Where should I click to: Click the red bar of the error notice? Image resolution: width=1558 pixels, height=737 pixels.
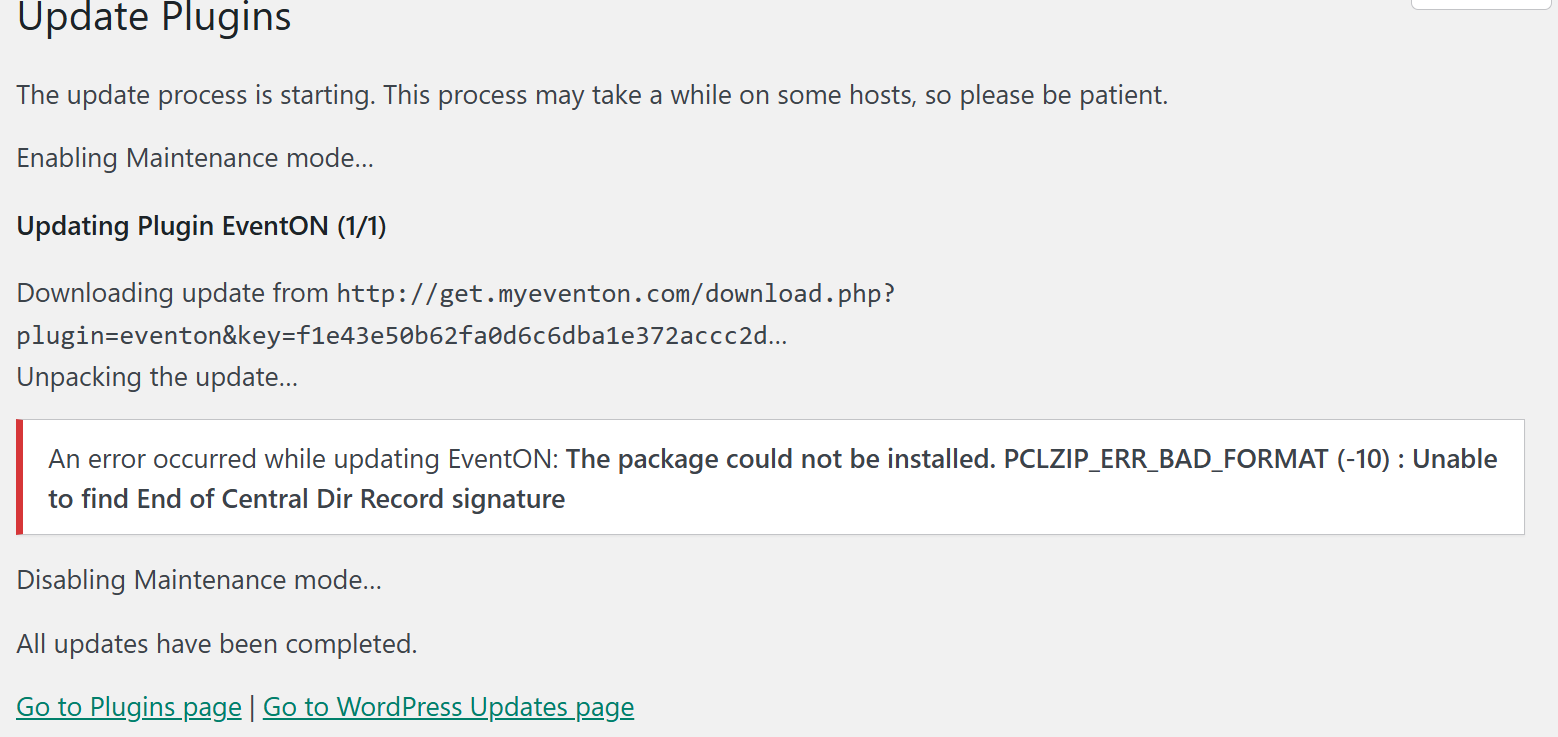[20, 477]
